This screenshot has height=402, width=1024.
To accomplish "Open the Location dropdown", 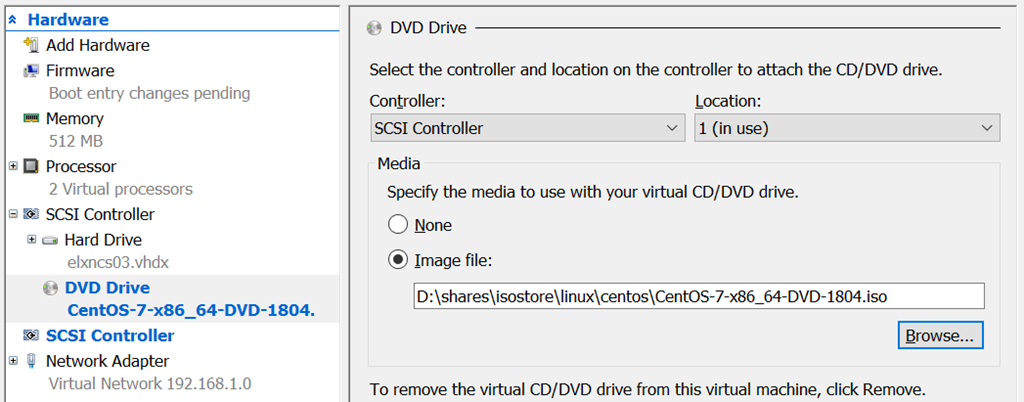I will pyautogui.click(x=847, y=128).
